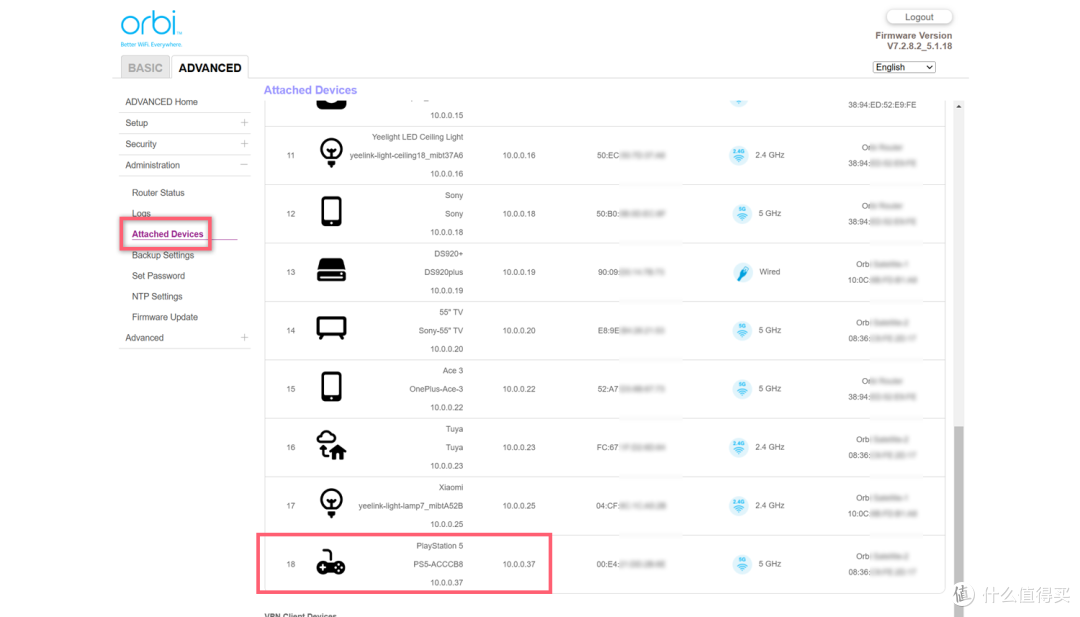Open the Router Status page
Image resolution: width=1080 pixels, height=617 pixels.
[x=158, y=193]
